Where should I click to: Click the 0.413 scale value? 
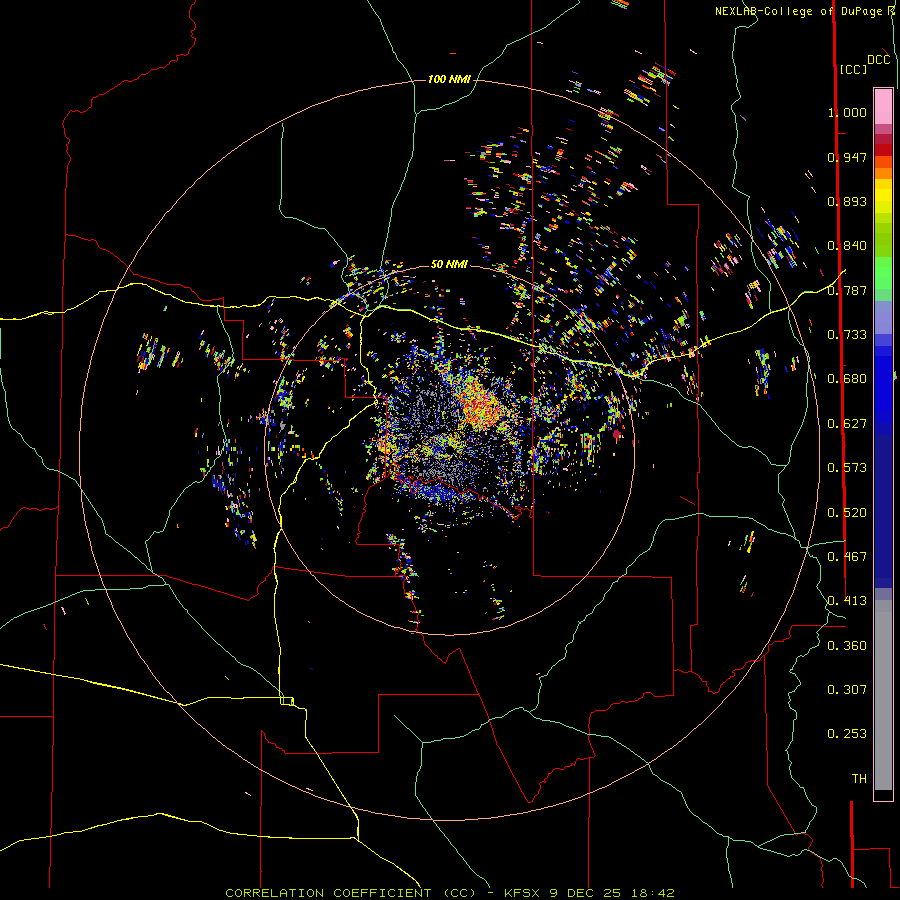point(847,601)
